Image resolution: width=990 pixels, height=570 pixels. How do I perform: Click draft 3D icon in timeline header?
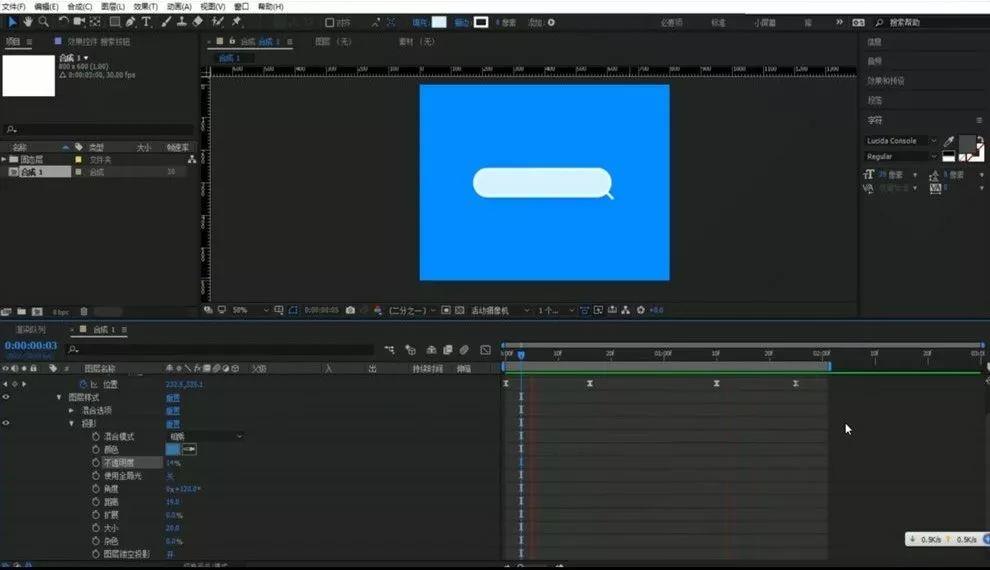pyautogui.click(x=410, y=350)
